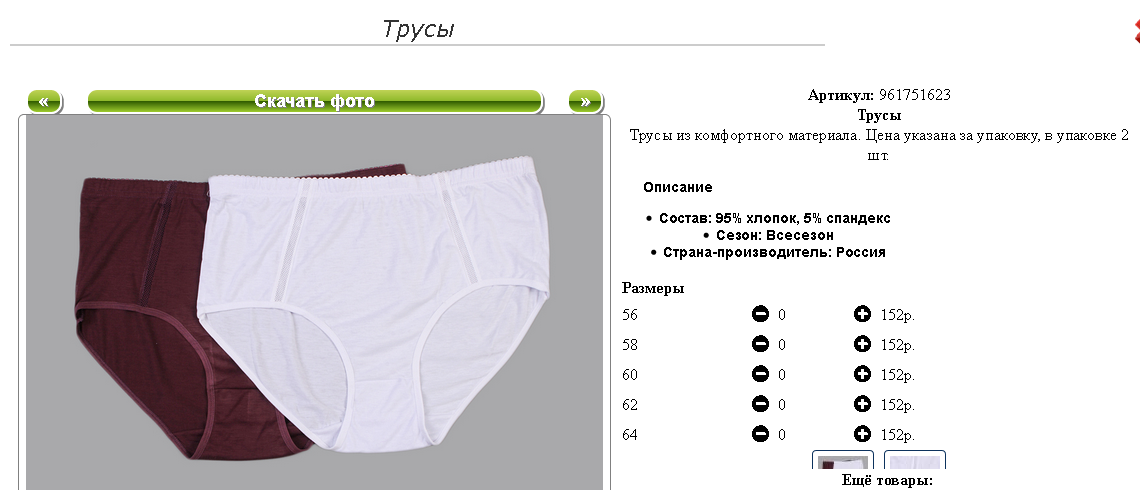Image resolution: width=1140 pixels, height=490 pixels.
Task: Select the second white product thumbnail
Action: (915, 460)
